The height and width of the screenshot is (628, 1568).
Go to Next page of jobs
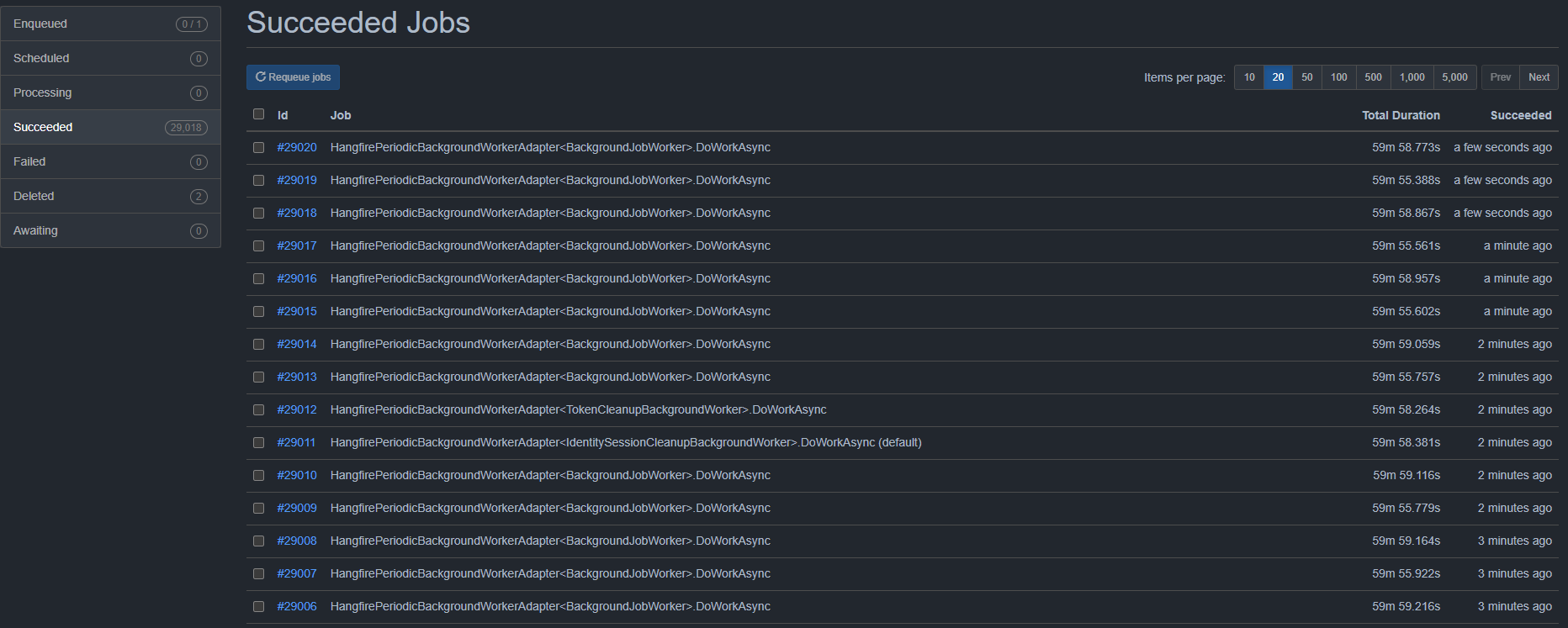click(1539, 77)
